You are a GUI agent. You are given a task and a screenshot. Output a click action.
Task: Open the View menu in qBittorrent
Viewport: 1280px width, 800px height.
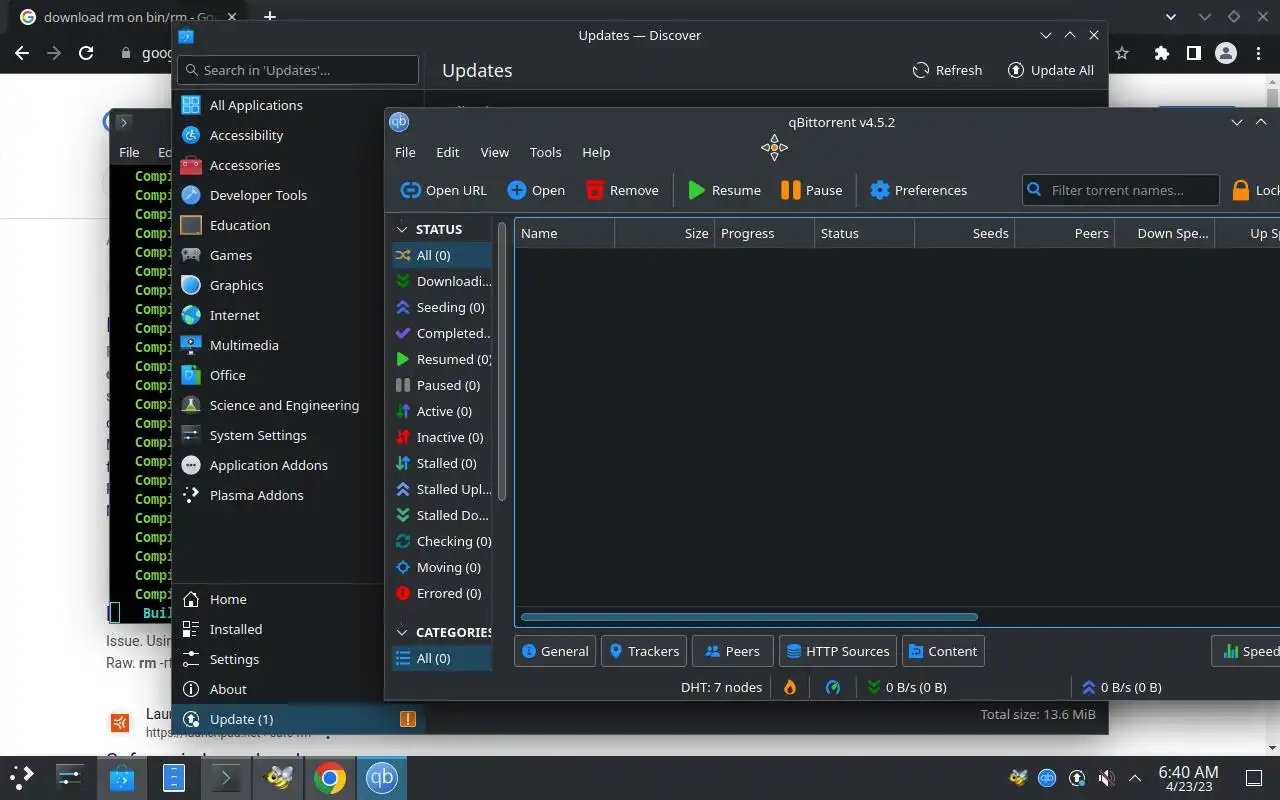(x=495, y=152)
